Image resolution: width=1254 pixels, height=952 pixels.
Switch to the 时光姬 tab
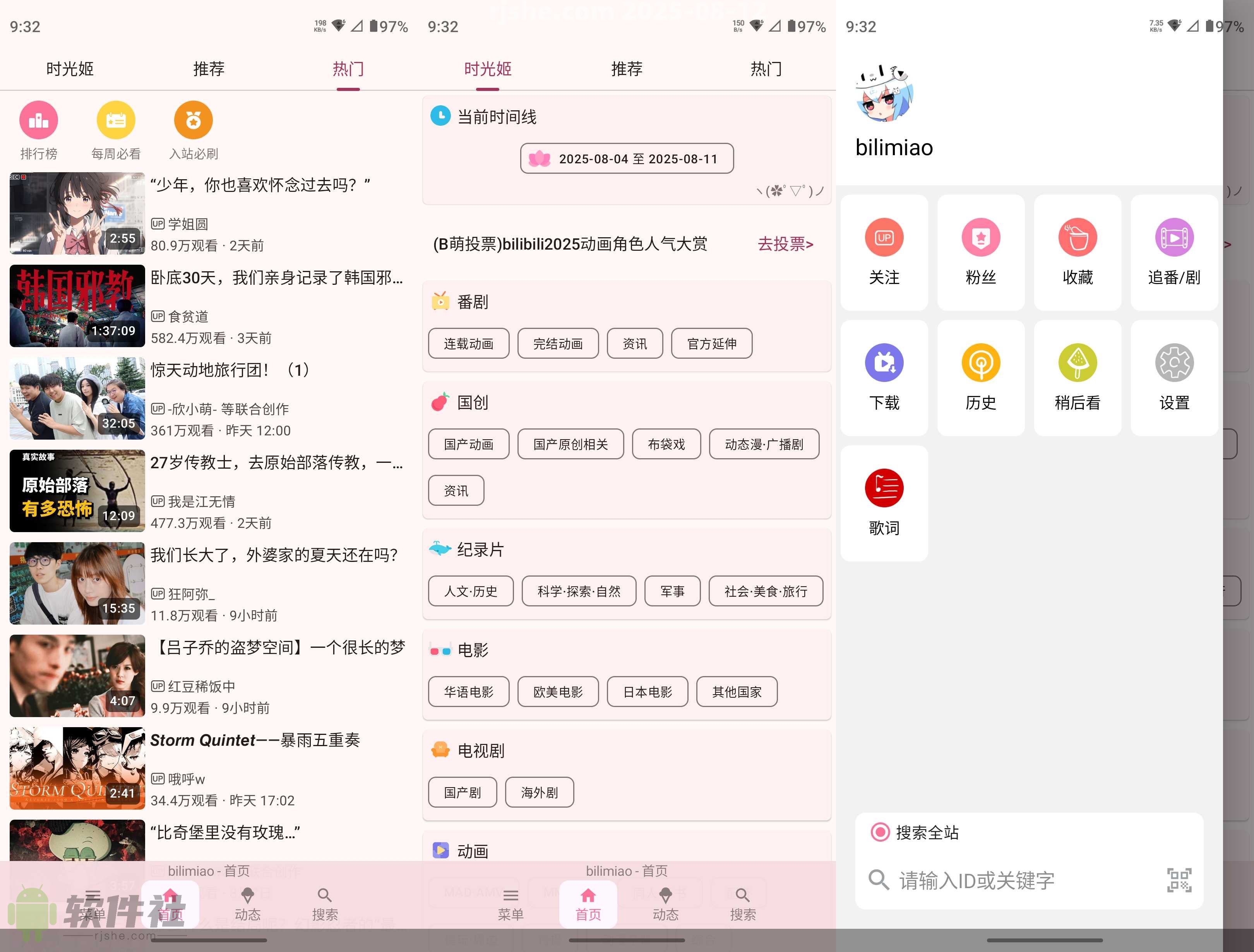click(70, 68)
